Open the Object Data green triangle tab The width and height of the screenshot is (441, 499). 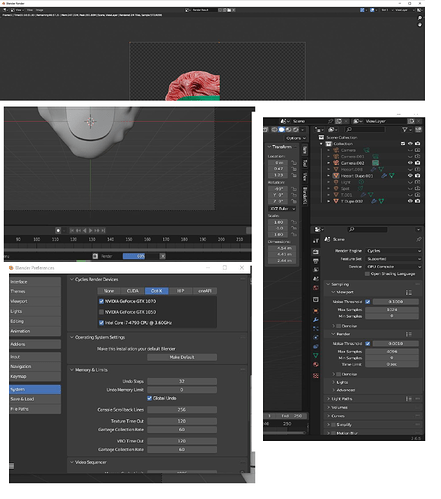coord(316,355)
